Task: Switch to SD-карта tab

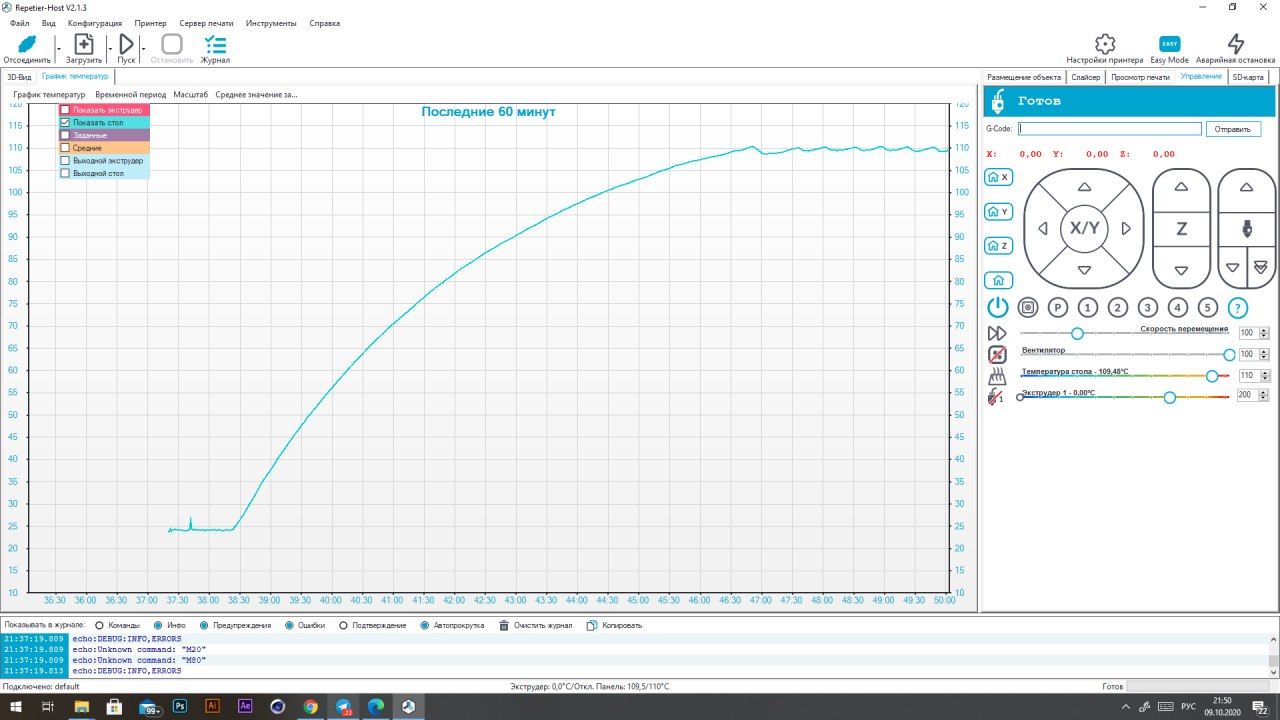Action: click(x=1248, y=77)
